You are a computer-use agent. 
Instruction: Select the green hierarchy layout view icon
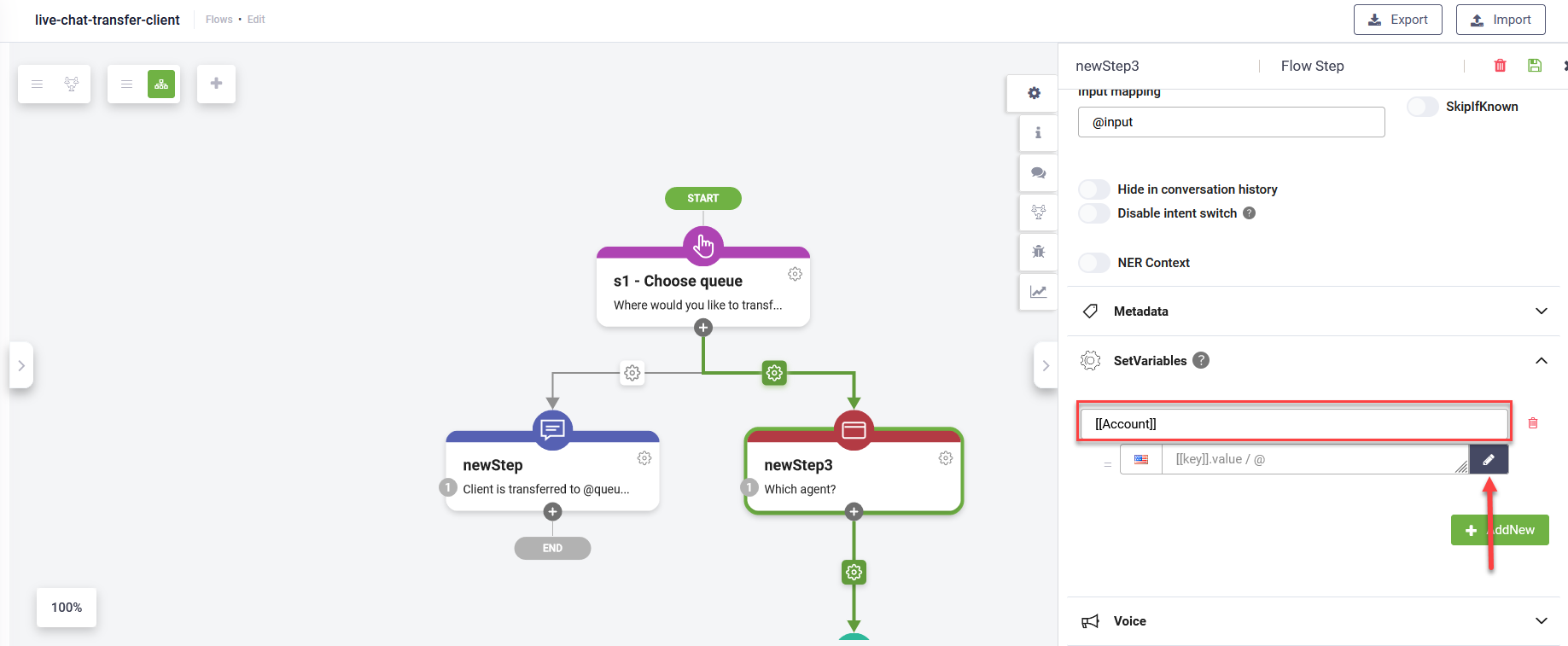click(161, 84)
